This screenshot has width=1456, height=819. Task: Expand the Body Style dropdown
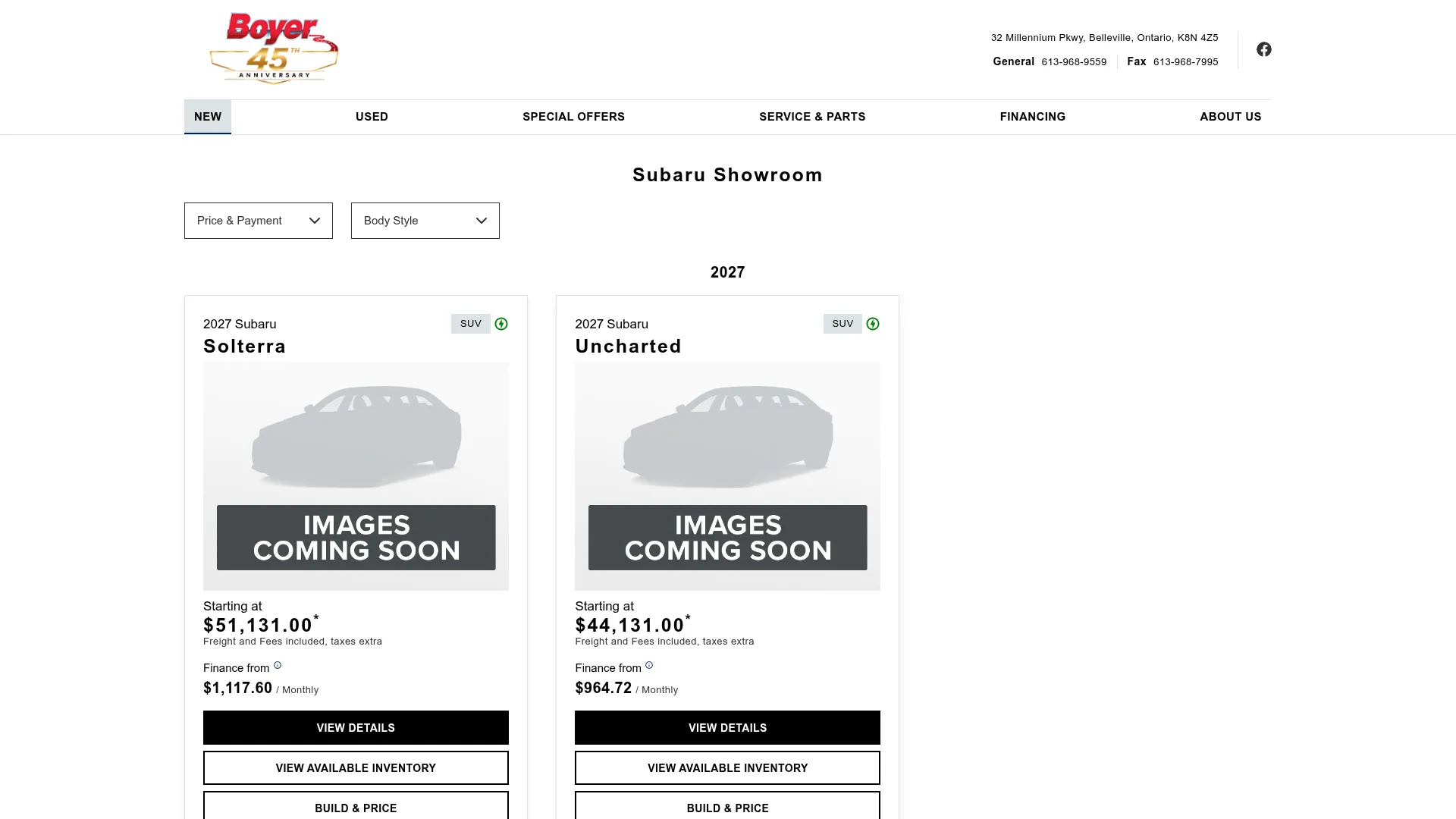click(425, 221)
